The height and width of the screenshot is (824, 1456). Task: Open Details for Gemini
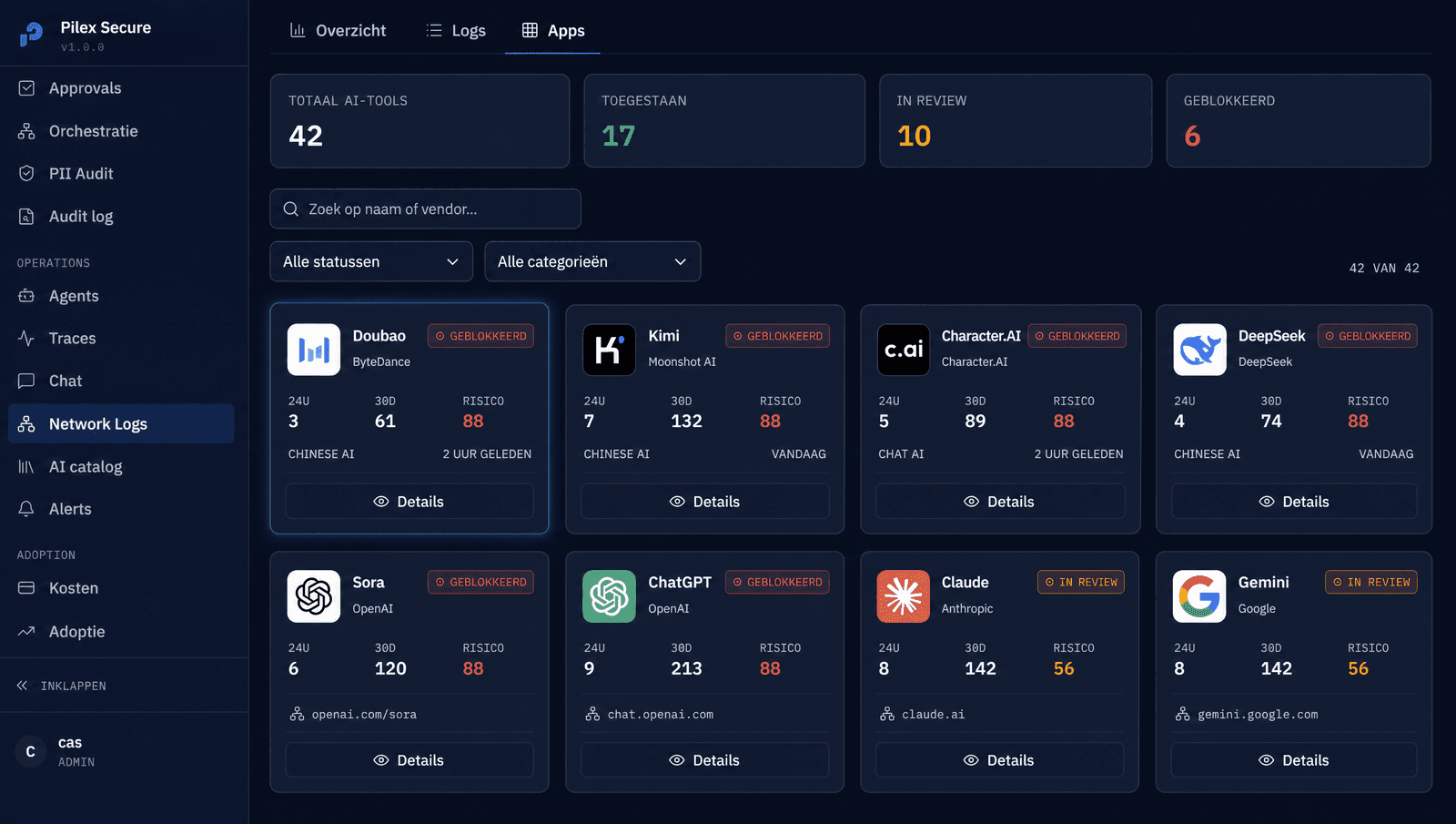[x=1294, y=760]
